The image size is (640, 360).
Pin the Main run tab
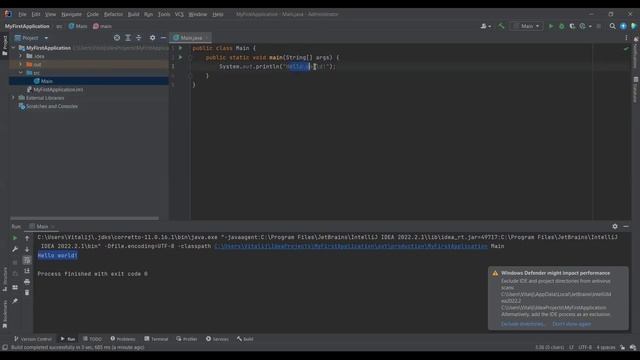pyautogui.click(x=15, y=301)
